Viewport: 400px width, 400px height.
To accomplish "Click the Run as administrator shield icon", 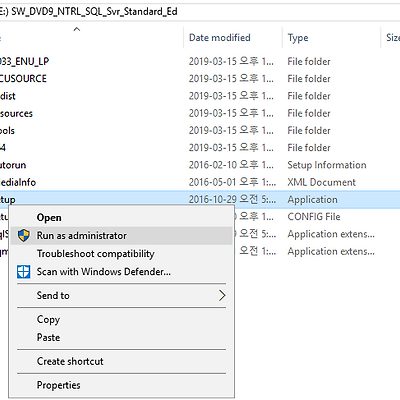I will [x=24, y=236].
